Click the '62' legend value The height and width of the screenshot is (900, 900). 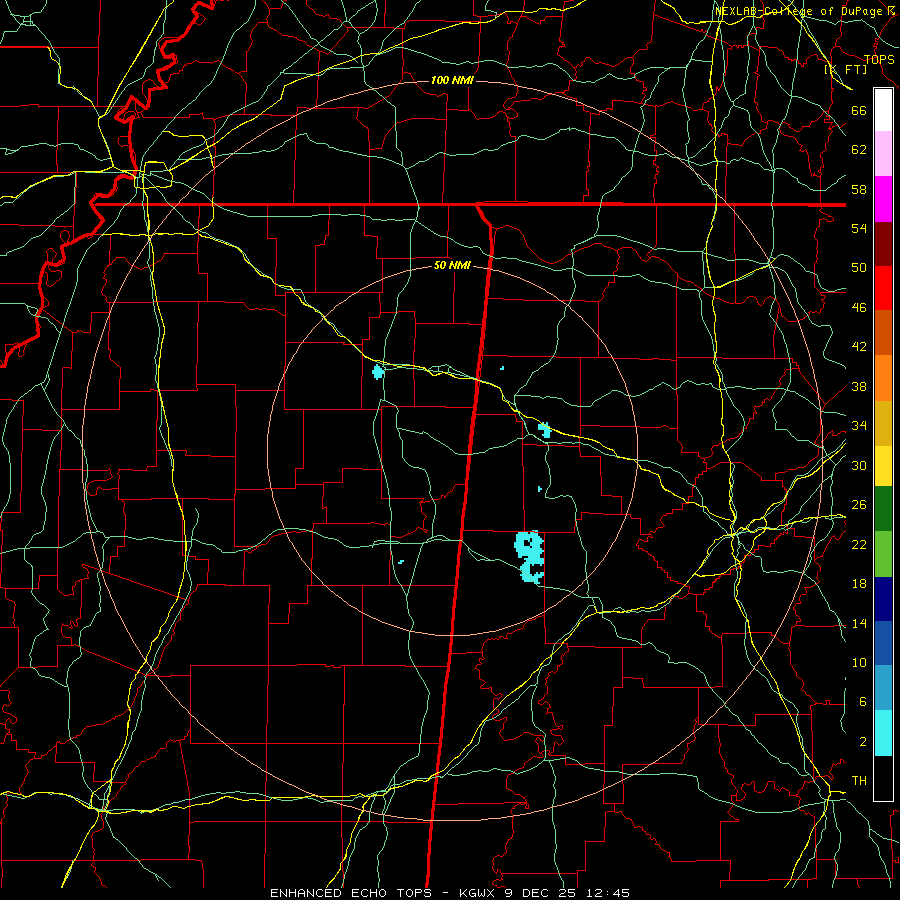coord(859,150)
